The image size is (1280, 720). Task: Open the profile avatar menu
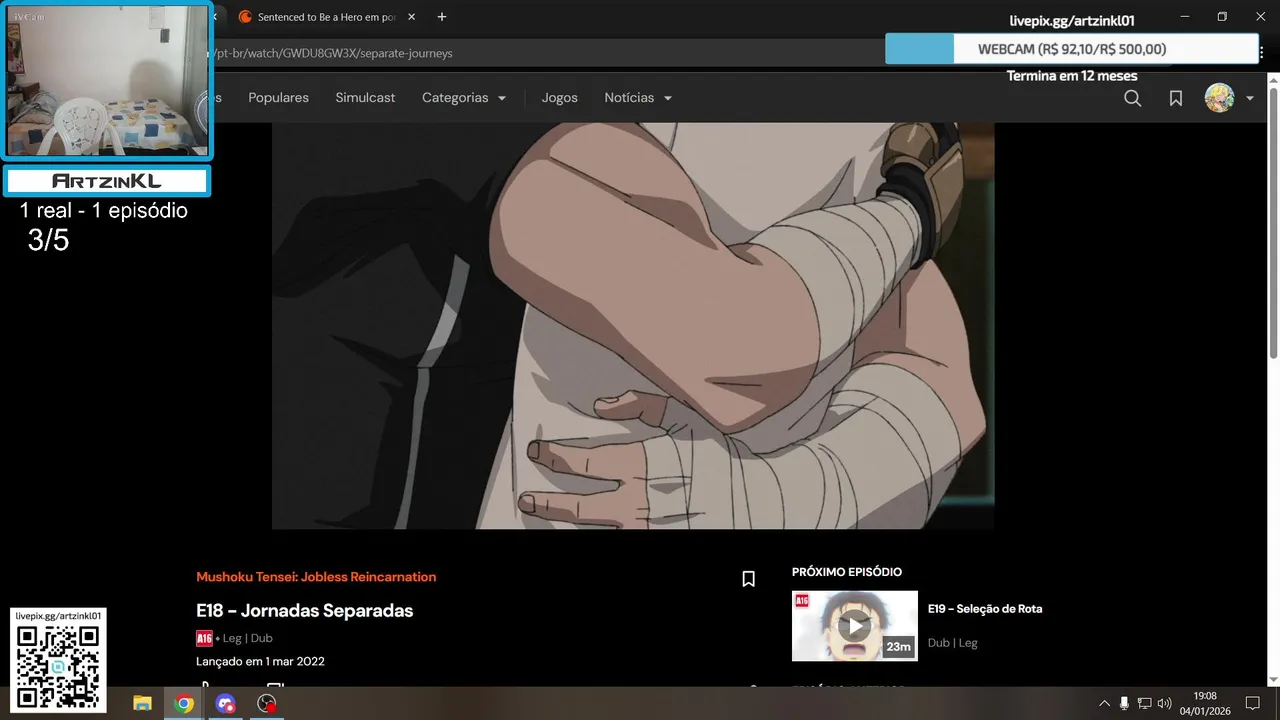(x=1219, y=98)
